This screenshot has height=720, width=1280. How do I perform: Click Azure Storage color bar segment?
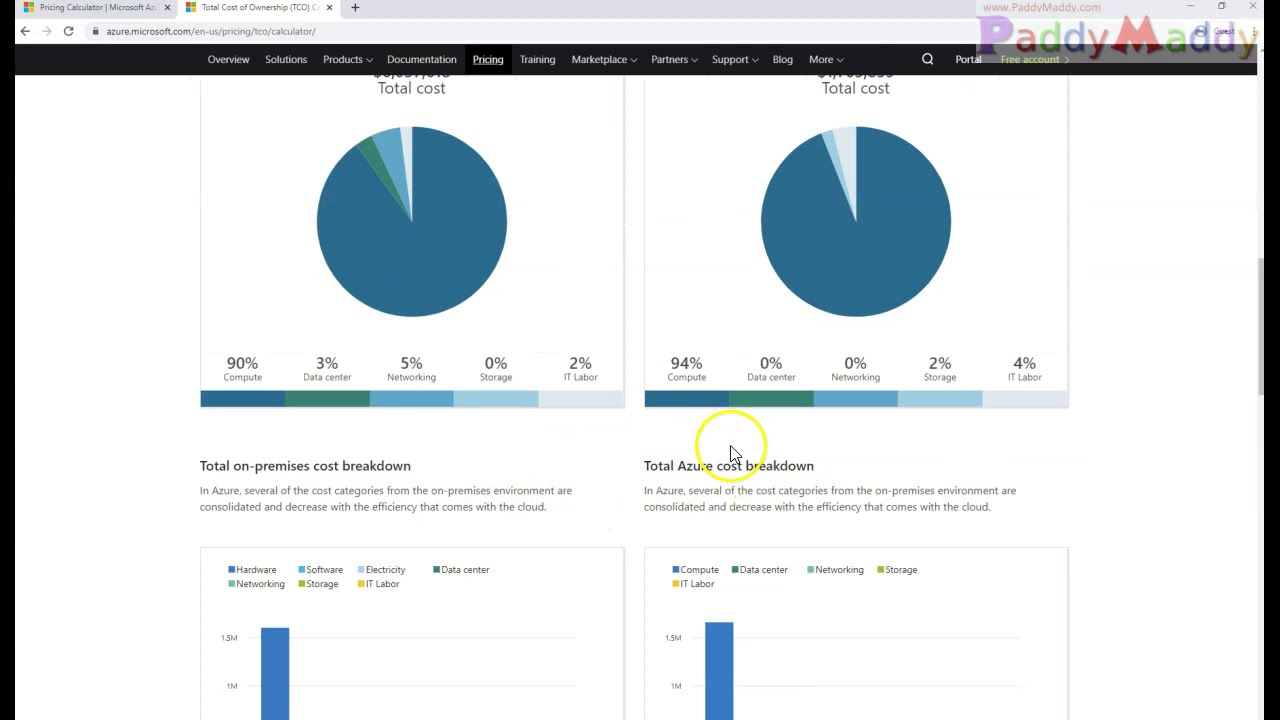coord(940,399)
